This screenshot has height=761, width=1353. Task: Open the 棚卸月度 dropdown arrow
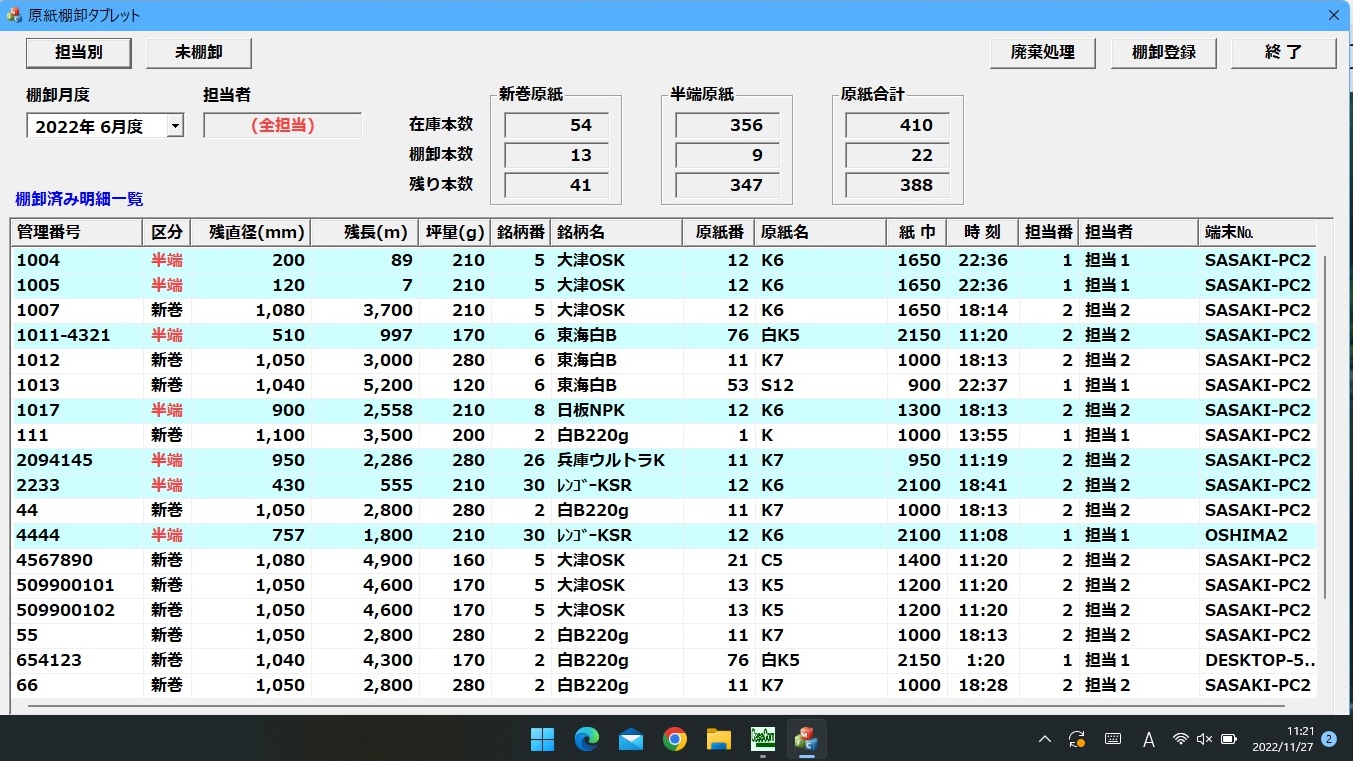(175, 126)
